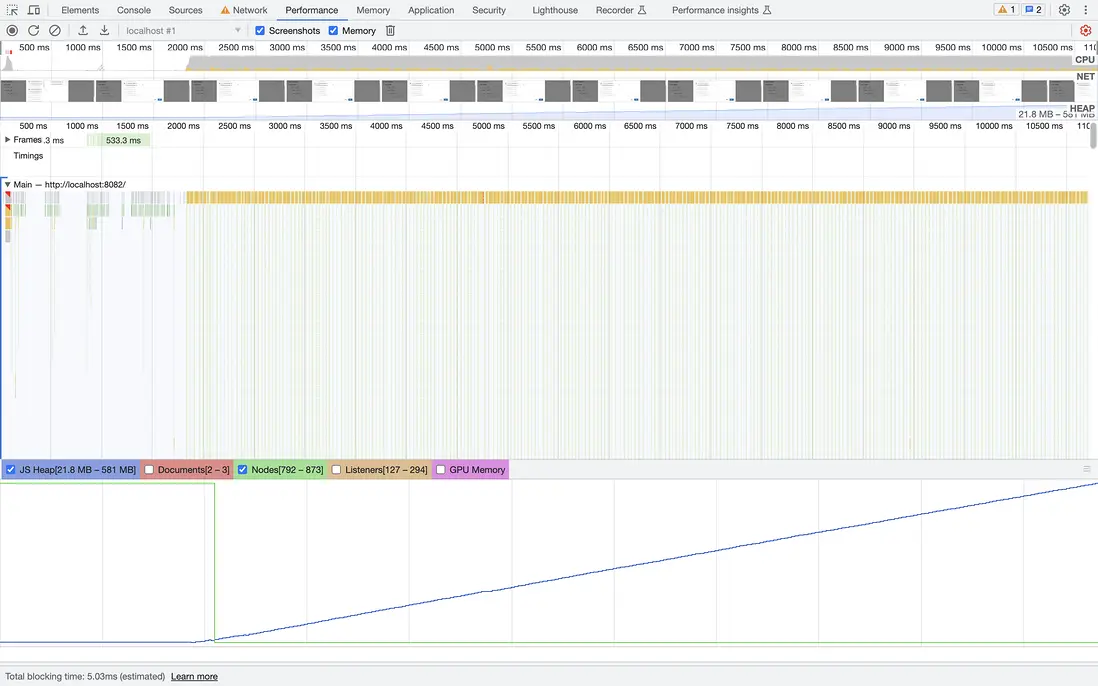This screenshot has height=686, width=1098.
Task: Open the Application tab
Action: pos(431,10)
